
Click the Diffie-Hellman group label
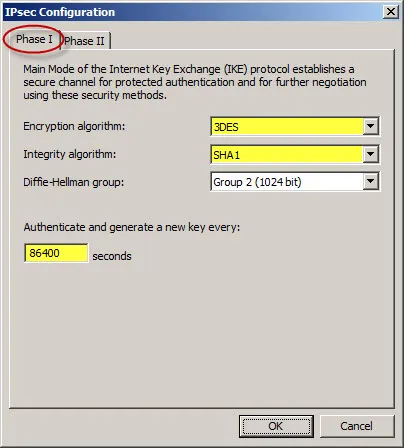click(73, 182)
